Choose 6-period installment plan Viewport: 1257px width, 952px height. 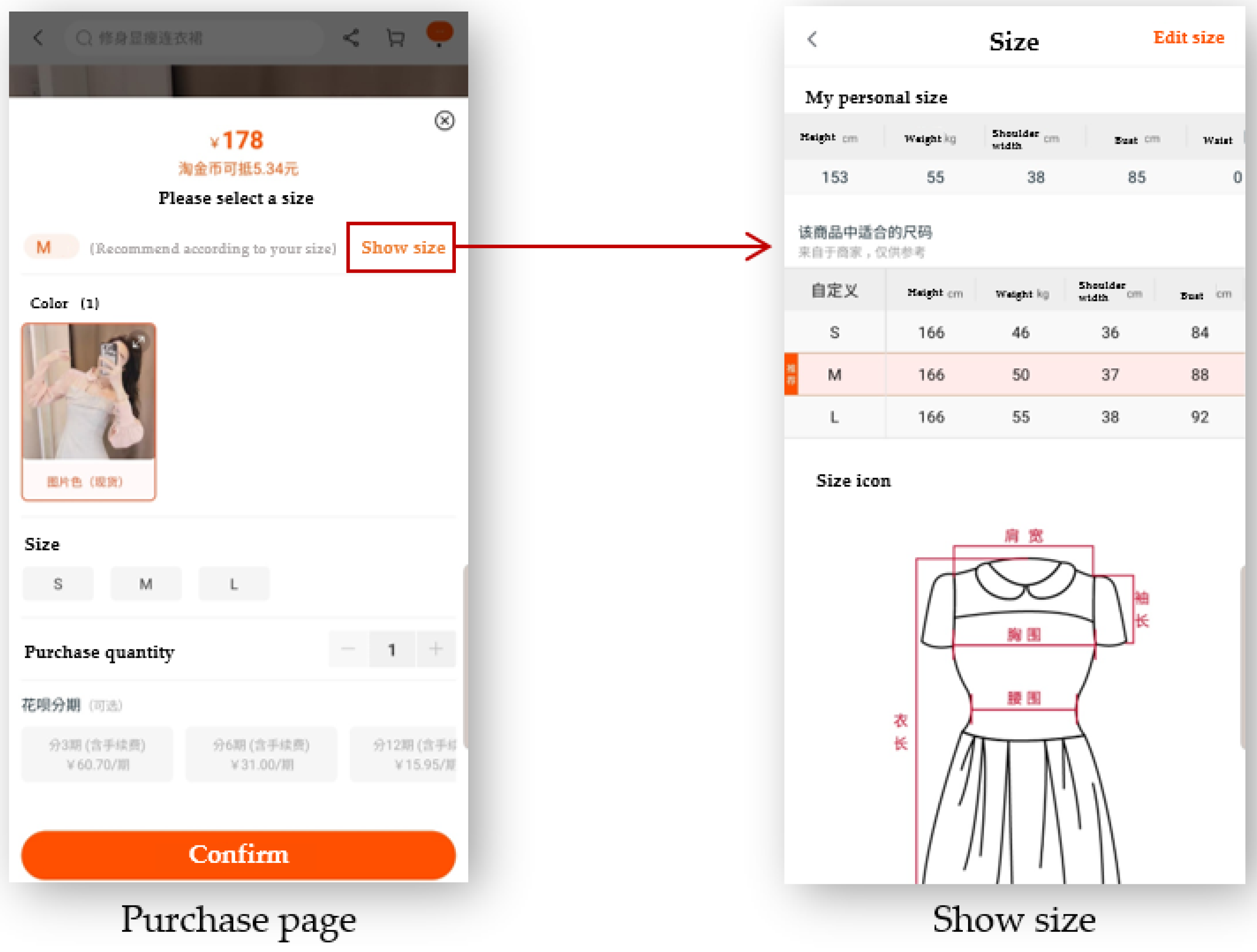tap(262, 754)
